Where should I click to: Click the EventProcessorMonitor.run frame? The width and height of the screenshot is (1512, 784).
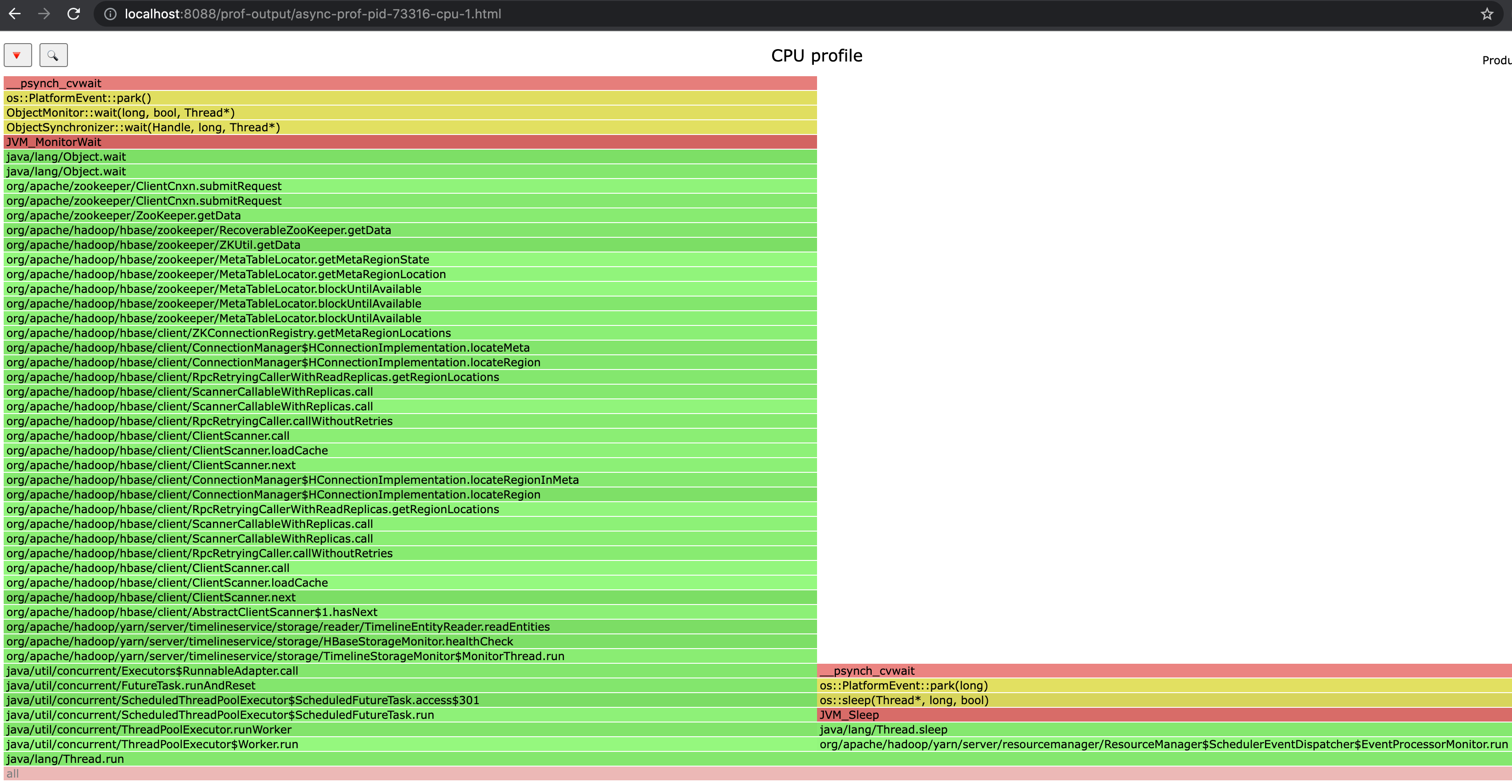1163,744
